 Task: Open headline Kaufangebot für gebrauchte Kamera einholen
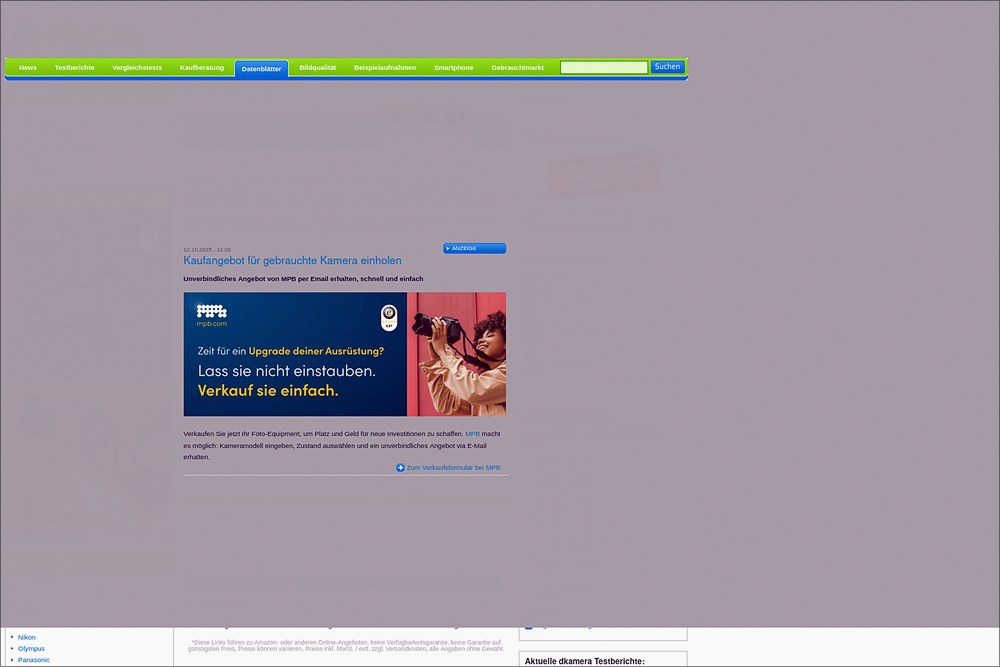point(292,261)
